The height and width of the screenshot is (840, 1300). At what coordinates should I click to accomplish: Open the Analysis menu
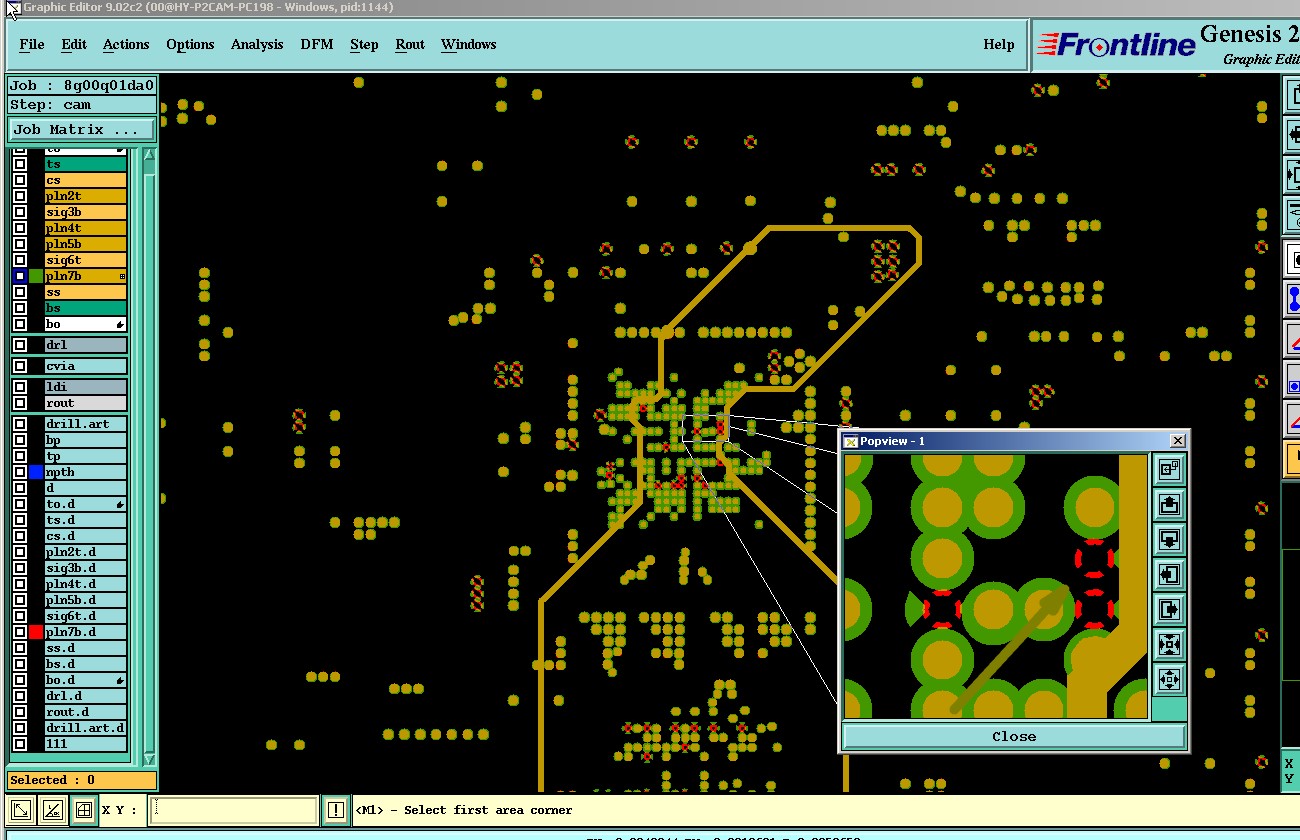click(x=257, y=44)
